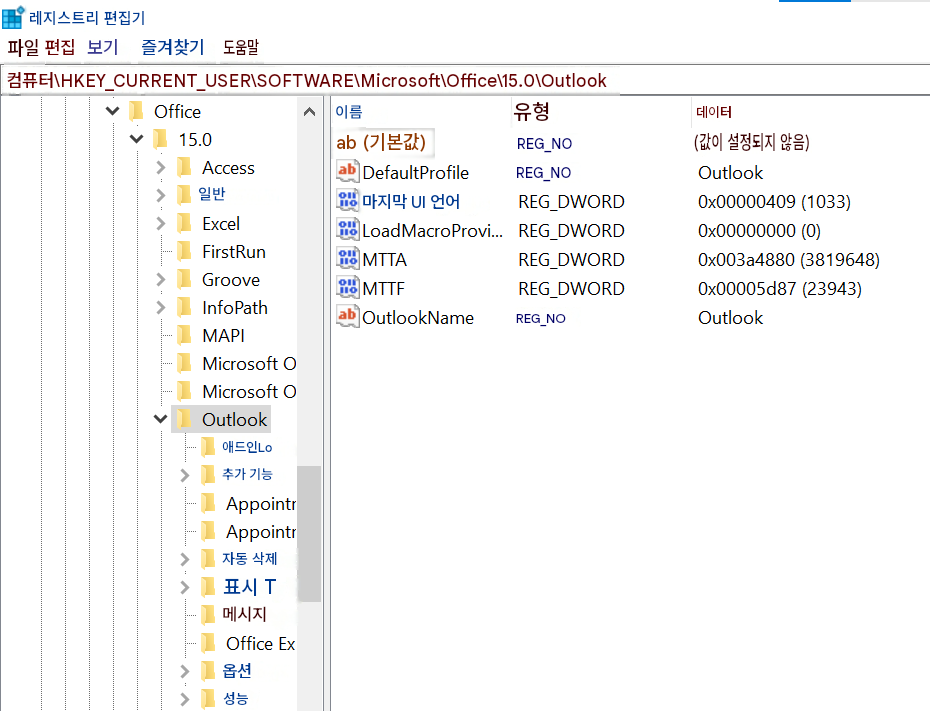Click the 일반 folder icon
Viewport: 930px width, 711px height.
[184, 195]
